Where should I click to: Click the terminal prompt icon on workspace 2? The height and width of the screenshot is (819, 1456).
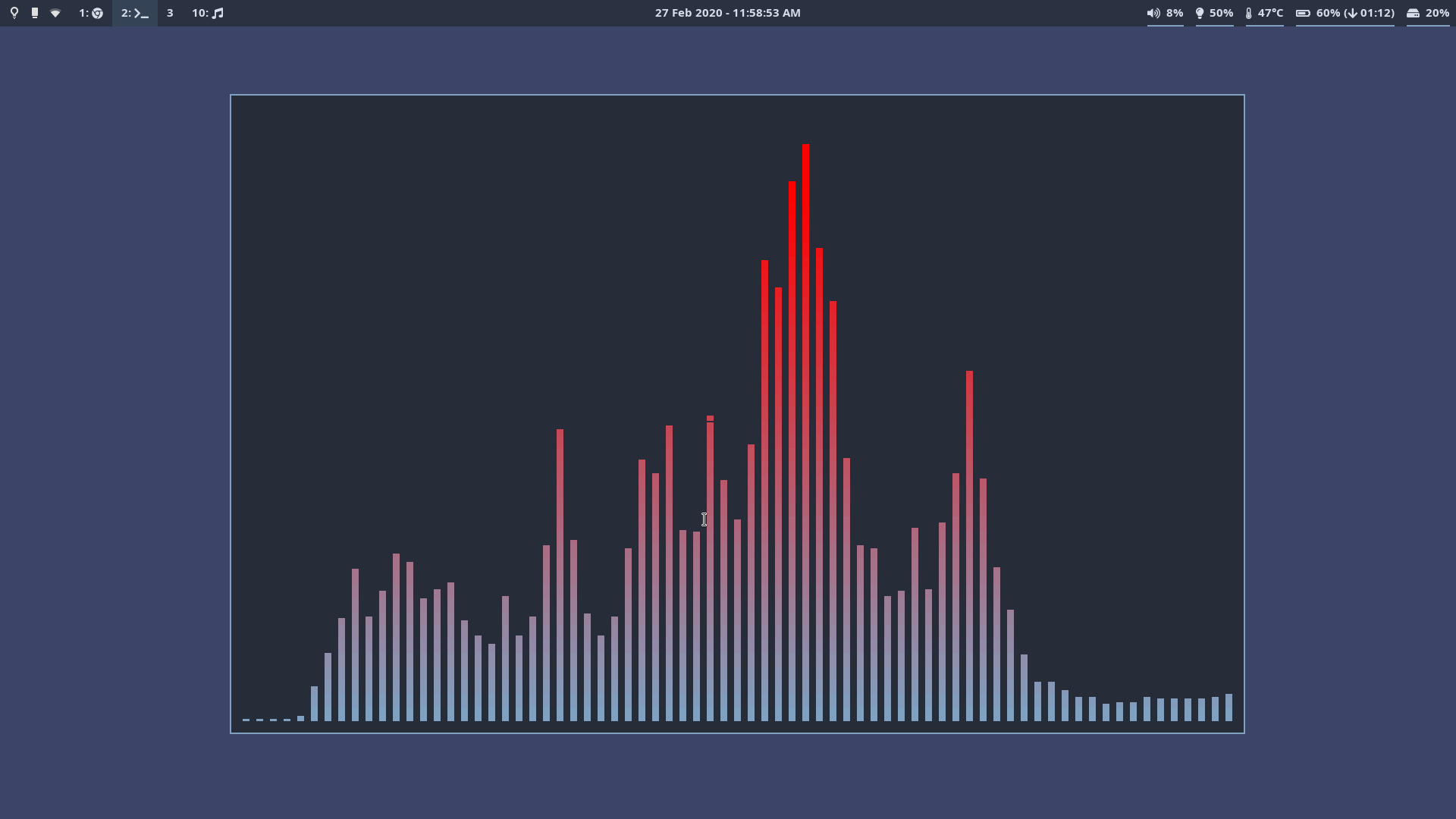pyautogui.click(x=140, y=13)
